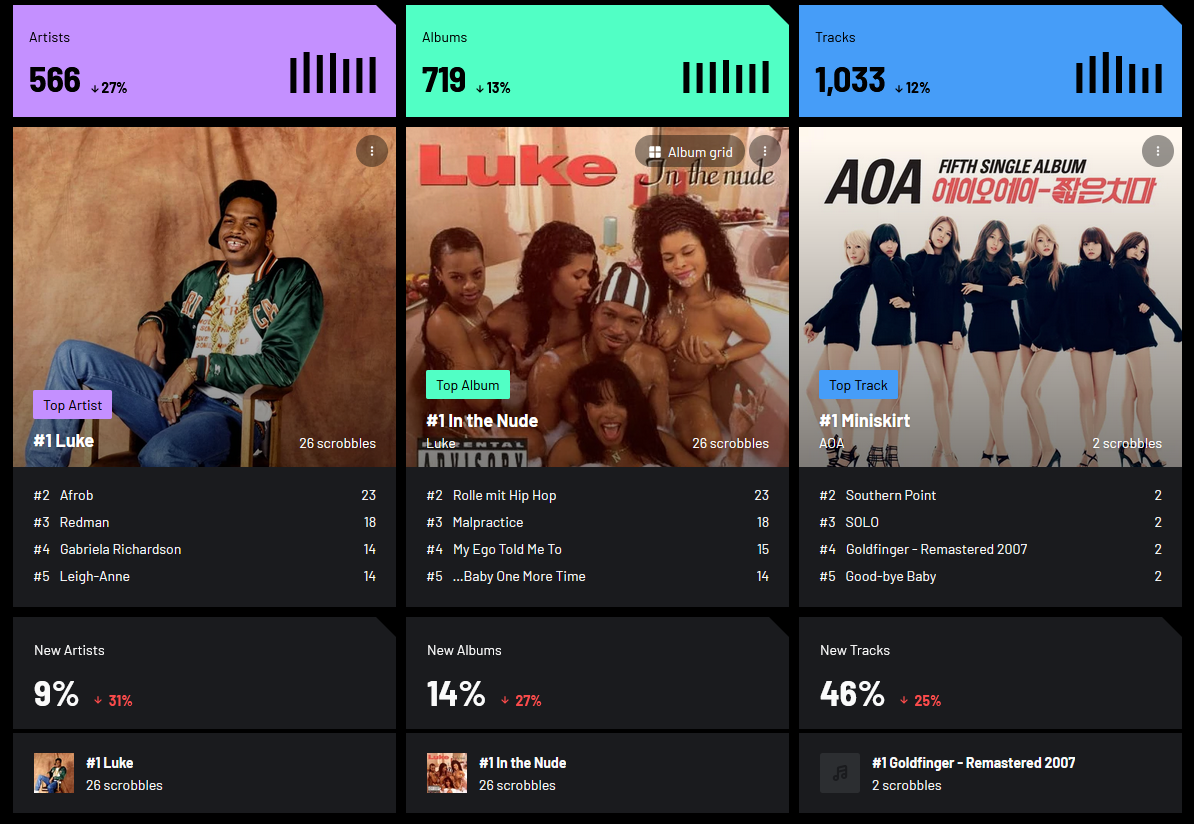Open three-dot menu on Top Track card

tap(1157, 151)
